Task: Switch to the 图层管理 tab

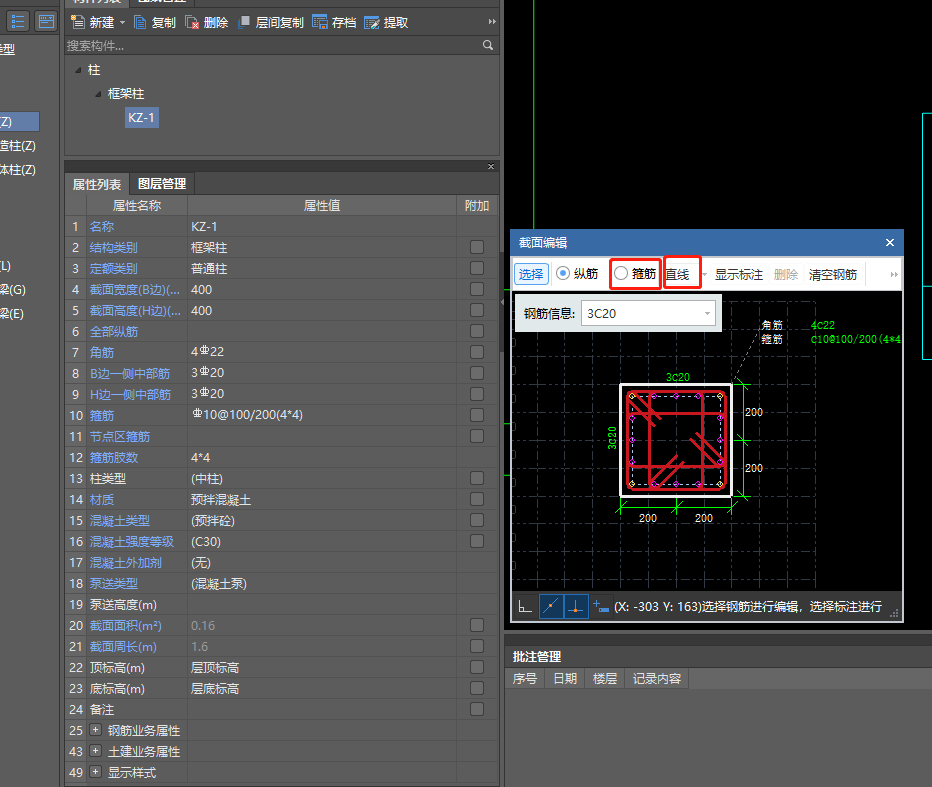Action: pyautogui.click(x=162, y=184)
